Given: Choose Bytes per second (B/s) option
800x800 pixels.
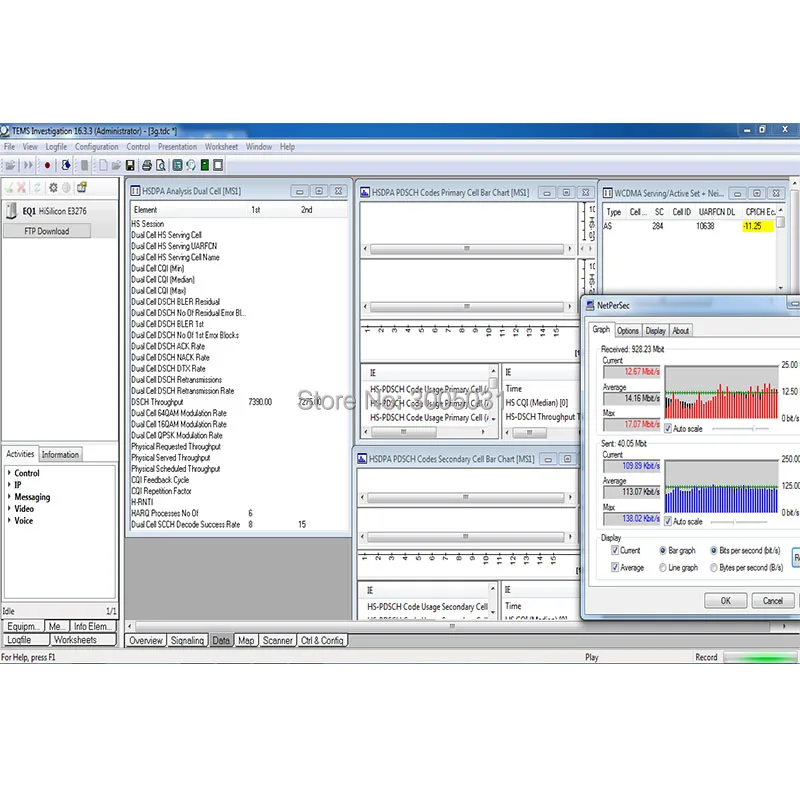Looking at the screenshot, I should click(x=714, y=568).
